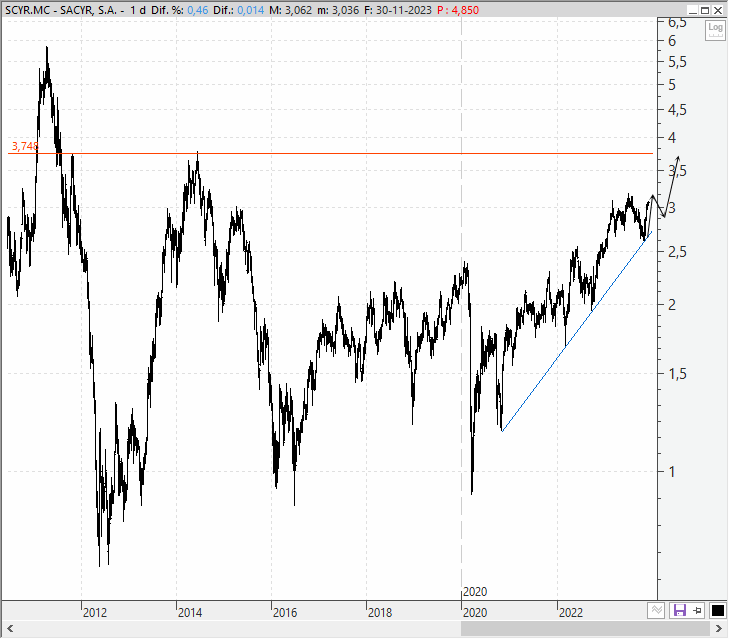The width and height of the screenshot is (729, 639).
Task: Click the double chevron collapse icon
Action: 656,610
